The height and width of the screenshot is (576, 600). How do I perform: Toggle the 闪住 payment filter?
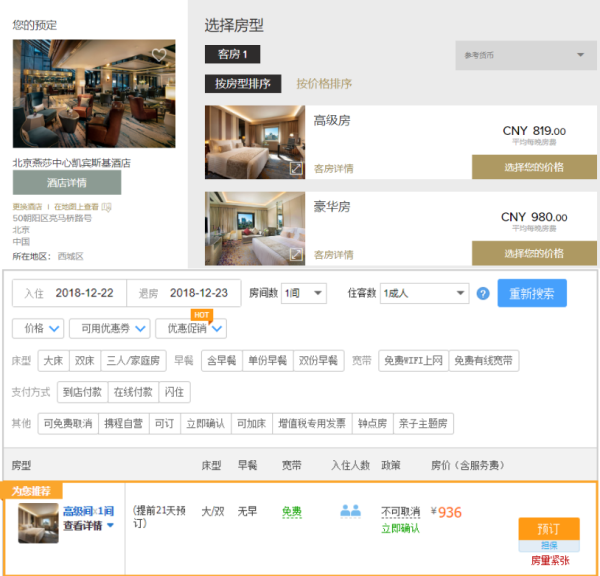(174, 392)
